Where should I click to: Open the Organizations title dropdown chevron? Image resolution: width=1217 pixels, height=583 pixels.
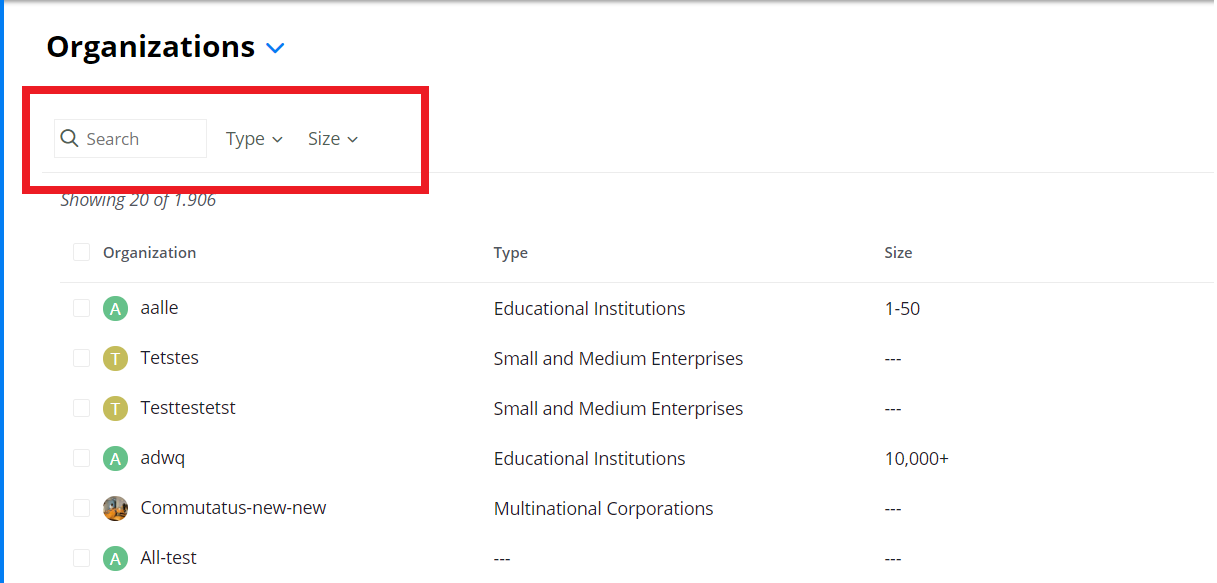click(x=276, y=48)
